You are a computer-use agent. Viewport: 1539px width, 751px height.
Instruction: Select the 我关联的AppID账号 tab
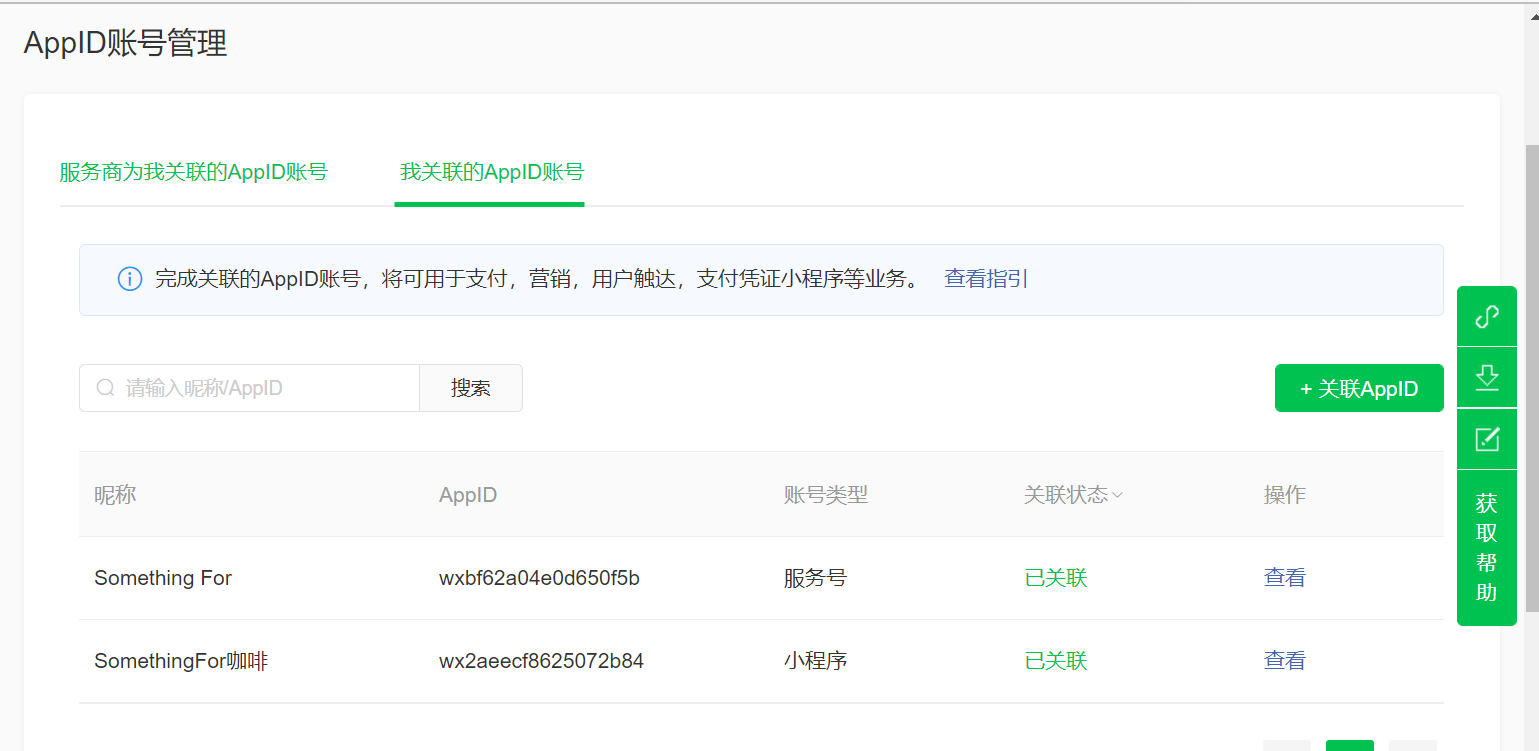coord(490,171)
